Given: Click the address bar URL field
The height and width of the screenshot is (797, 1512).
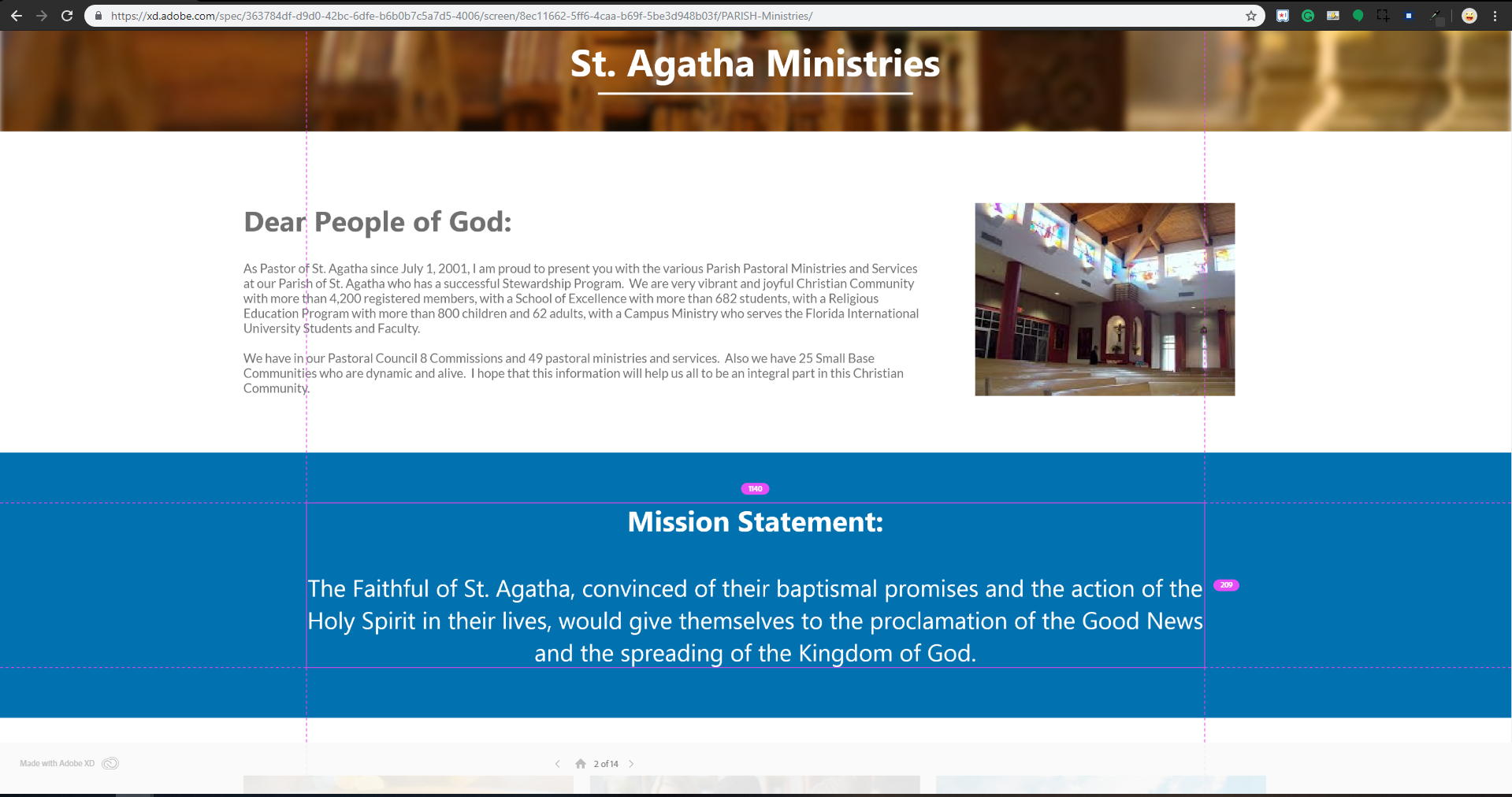Looking at the screenshot, I should [x=630, y=16].
